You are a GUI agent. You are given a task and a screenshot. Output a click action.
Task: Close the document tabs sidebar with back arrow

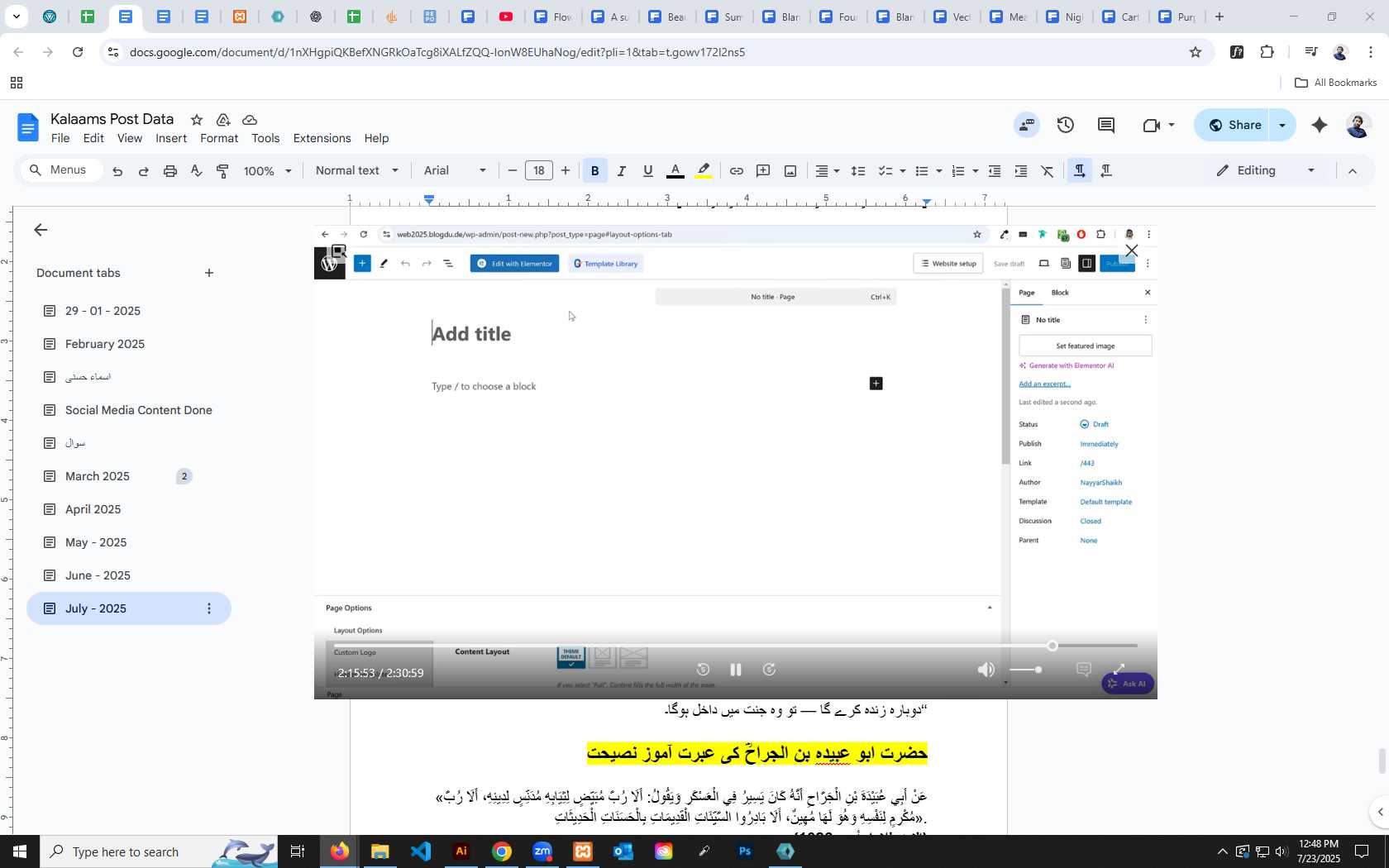coord(41,230)
